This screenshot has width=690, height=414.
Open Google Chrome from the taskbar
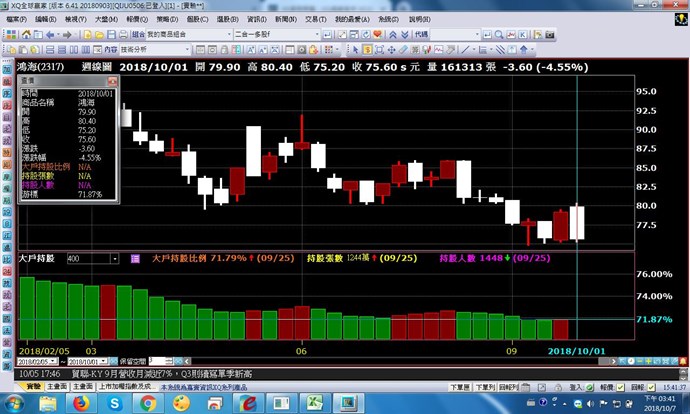148,403
